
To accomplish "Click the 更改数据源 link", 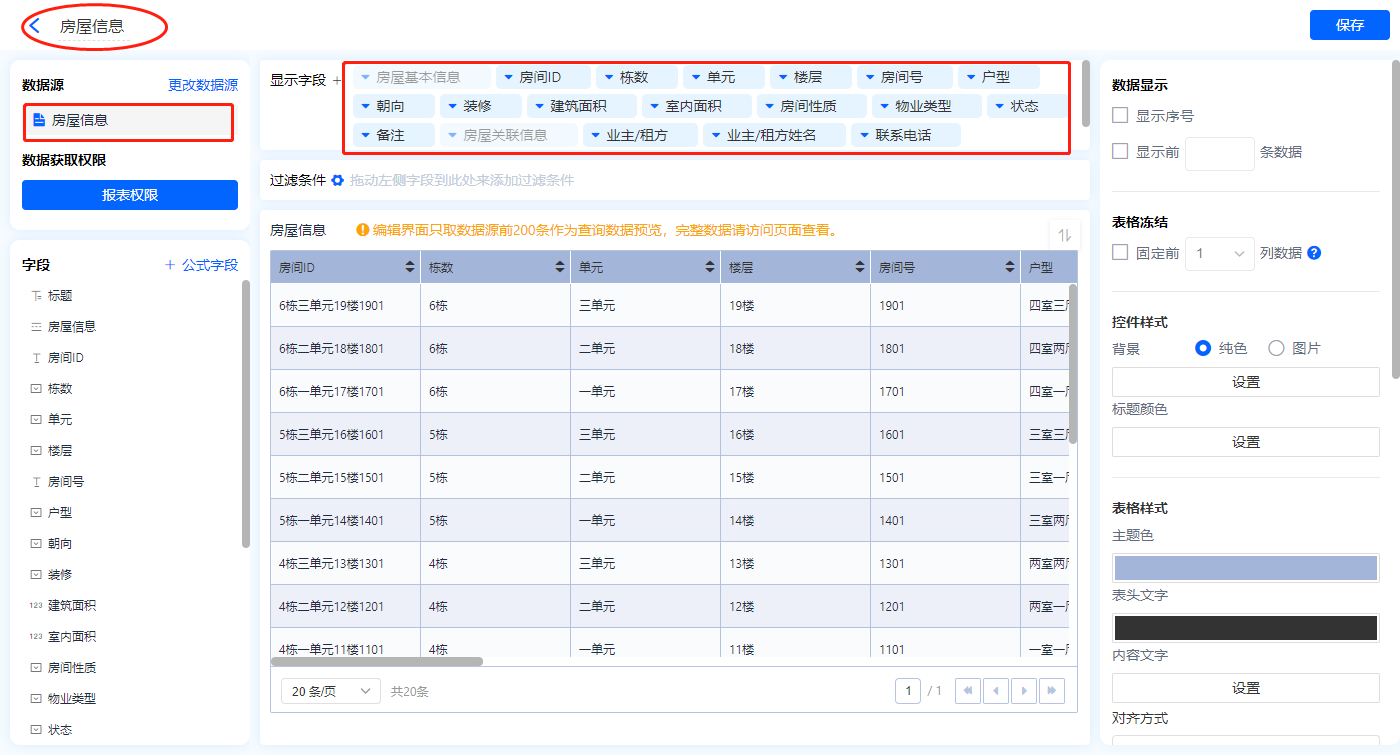I will pyautogui.click(x=203, y=86).
